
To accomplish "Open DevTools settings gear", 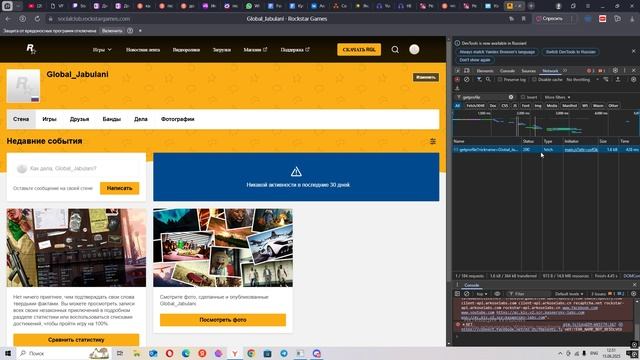I will coord(615,71).
